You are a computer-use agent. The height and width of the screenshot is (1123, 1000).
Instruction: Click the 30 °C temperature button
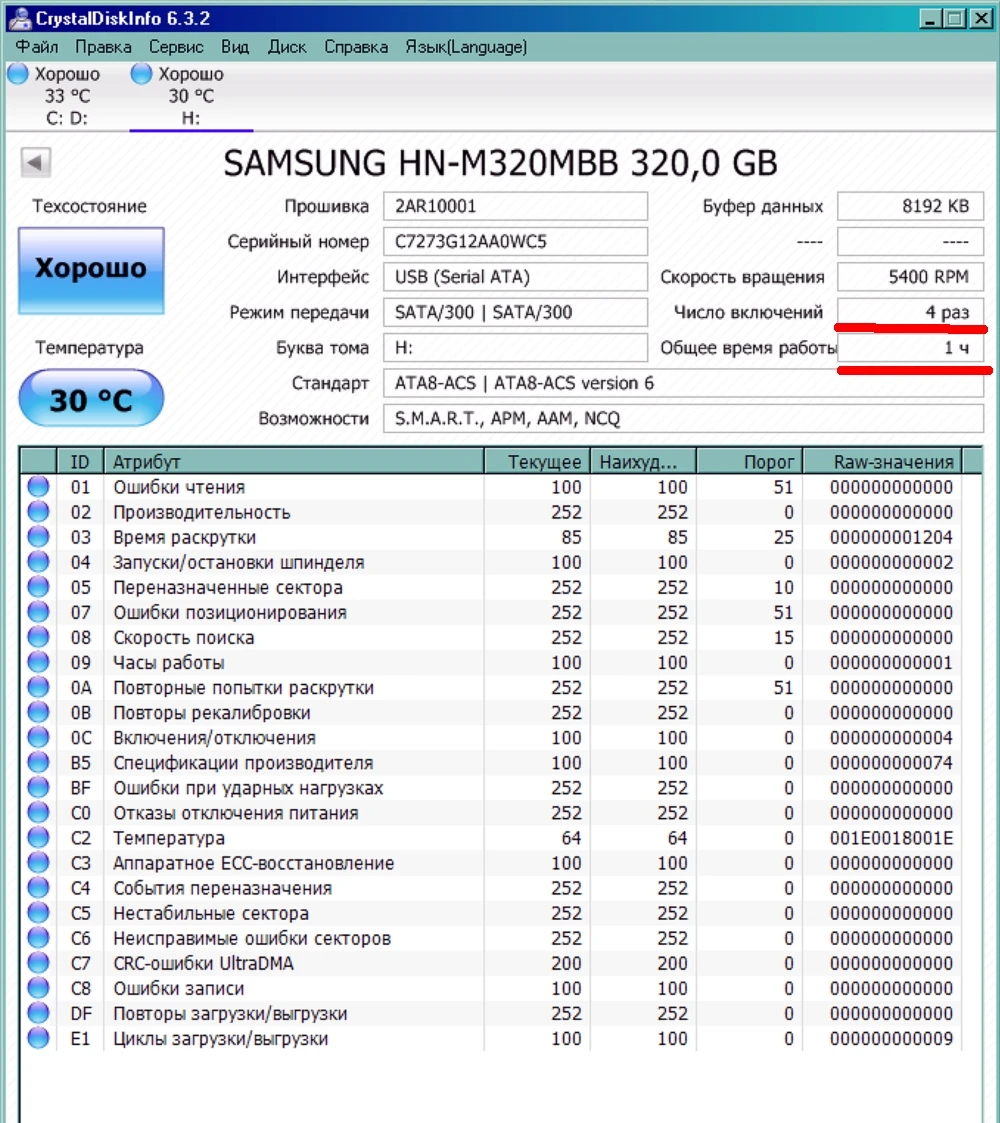click(91, 398)
